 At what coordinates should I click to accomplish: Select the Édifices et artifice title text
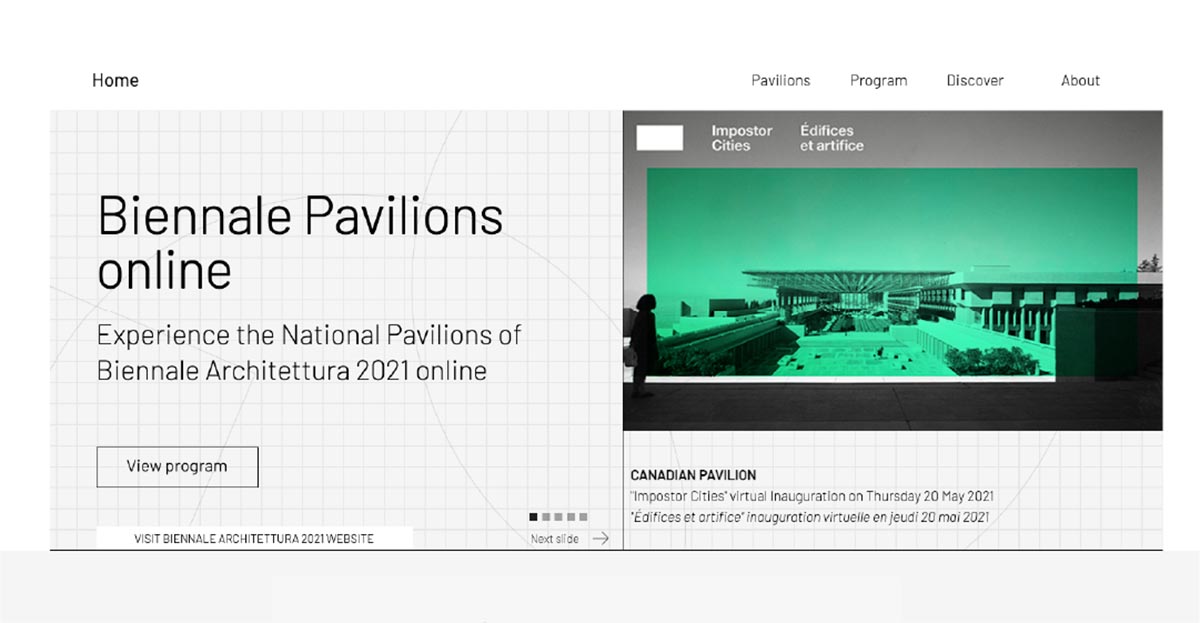point(831,138)
